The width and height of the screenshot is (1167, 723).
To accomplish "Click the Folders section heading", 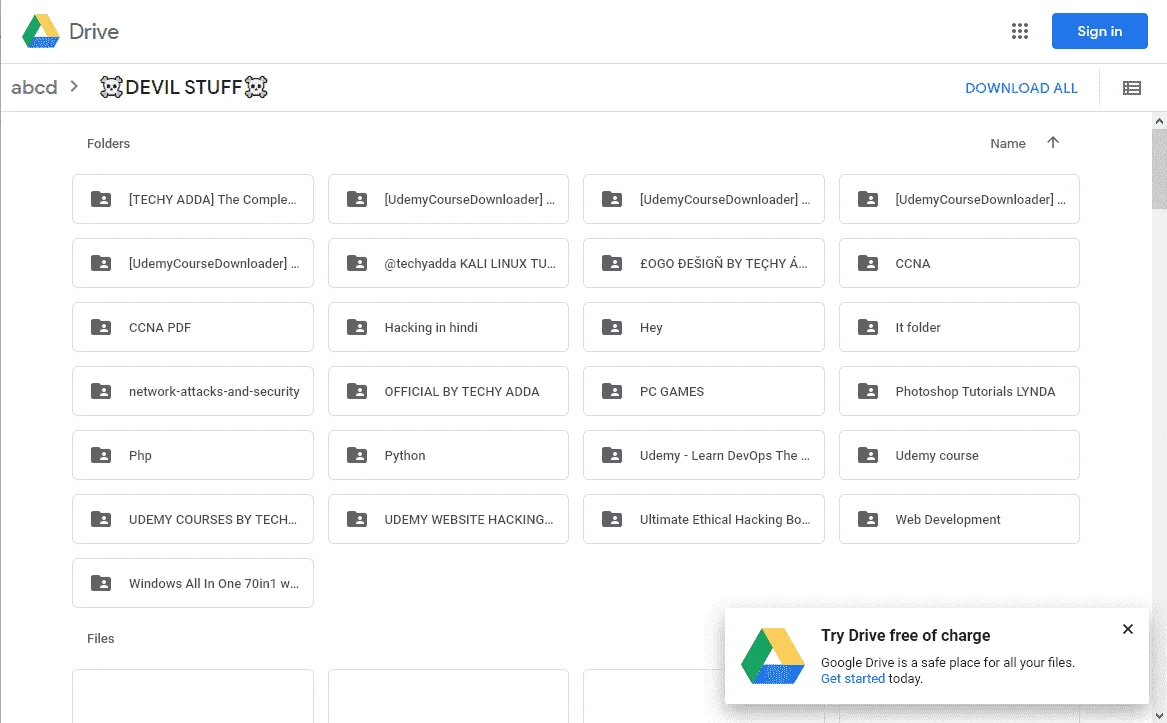I will (109, 144).
